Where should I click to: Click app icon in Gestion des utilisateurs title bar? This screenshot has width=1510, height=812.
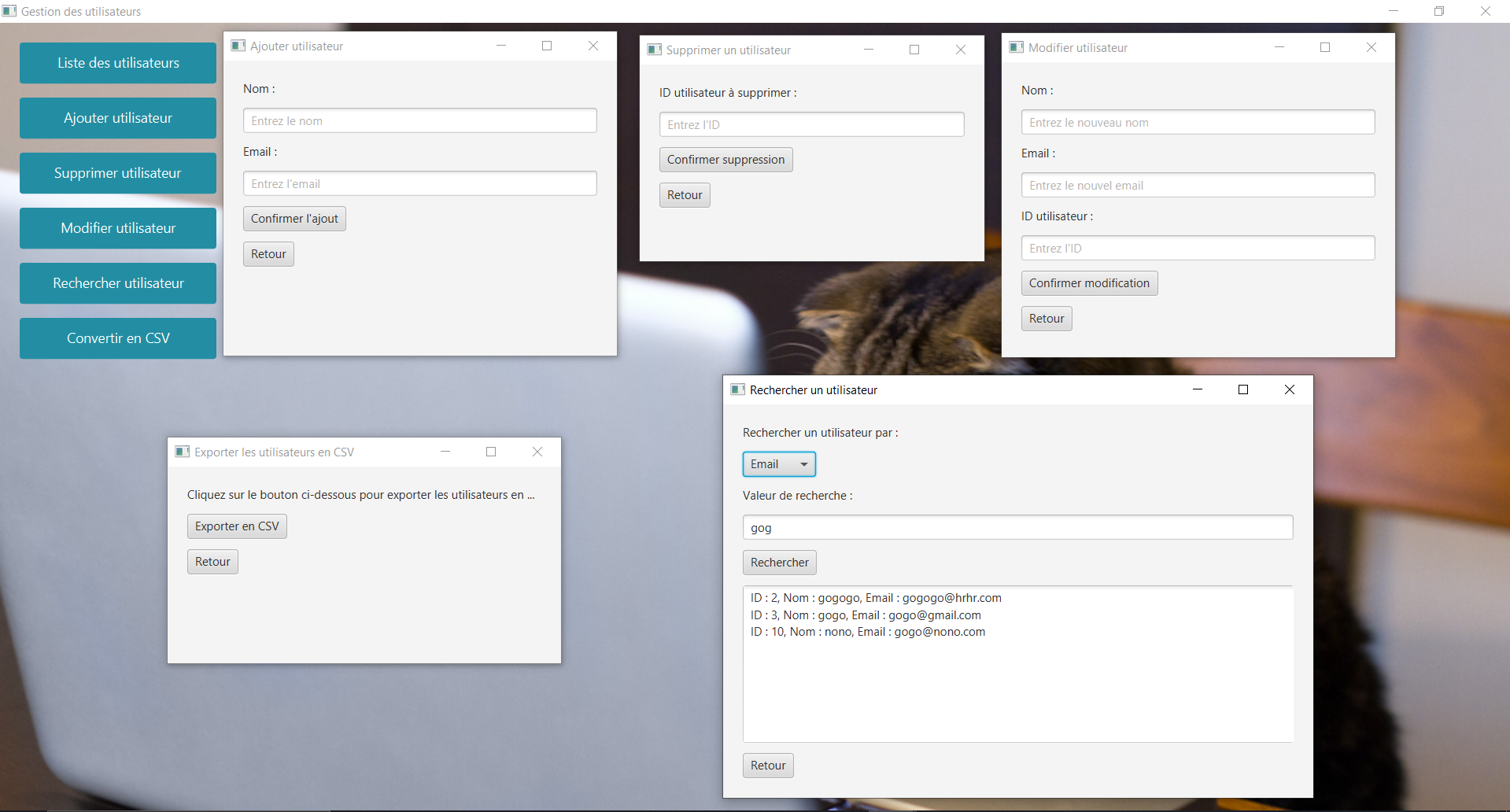tap(9, 11)
